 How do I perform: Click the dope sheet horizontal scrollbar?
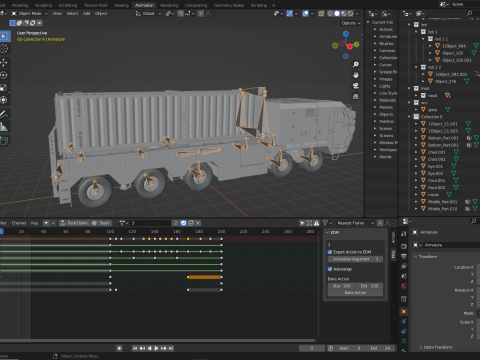[158, 340]
